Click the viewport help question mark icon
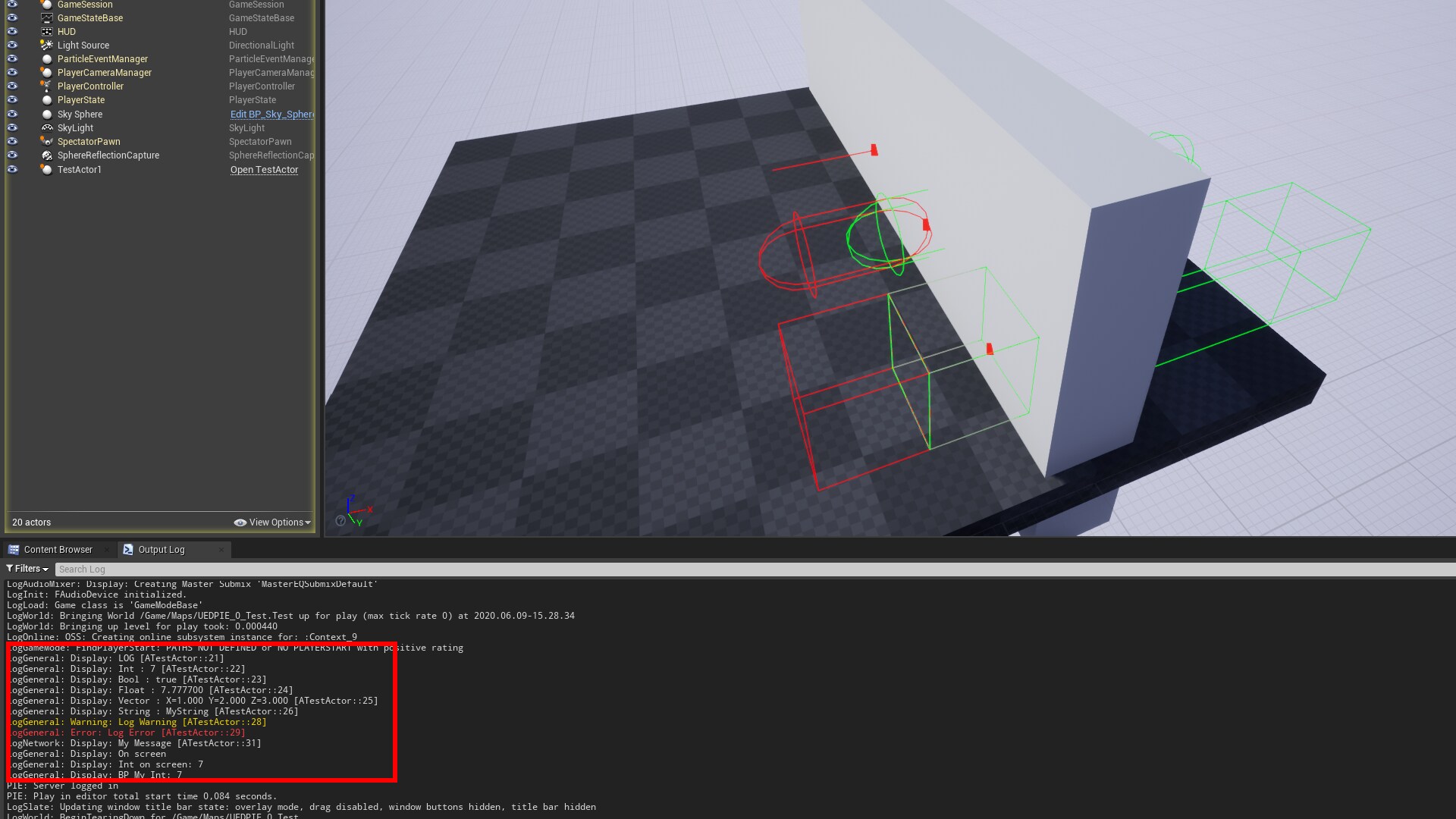Image resolution: width=1456 pixels, height=819 pixels. click(340, 521)
